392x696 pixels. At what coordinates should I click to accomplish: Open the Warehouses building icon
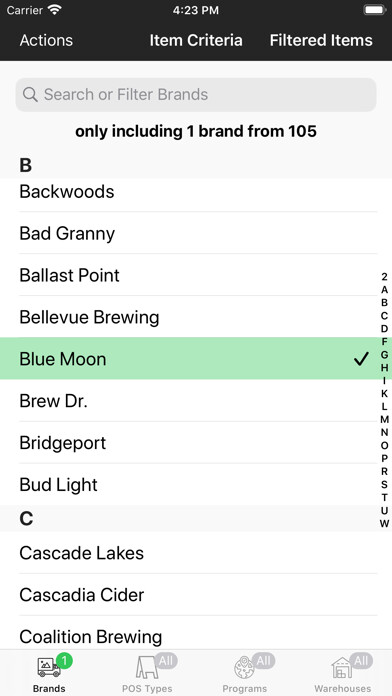(342, 668)
